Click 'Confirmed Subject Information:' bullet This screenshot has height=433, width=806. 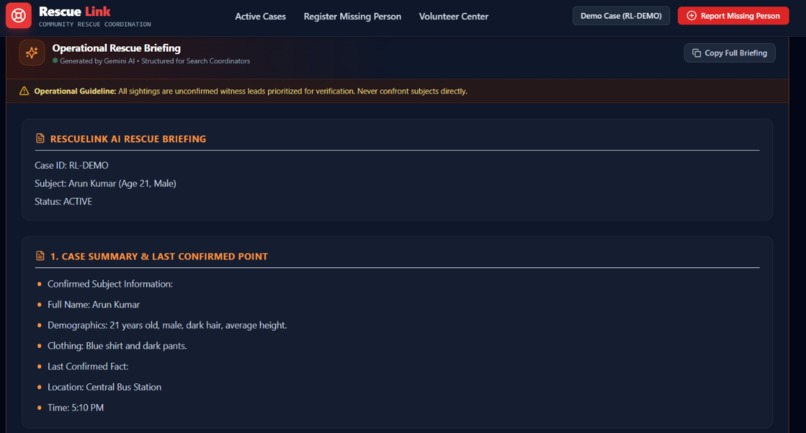pos(110,284)
